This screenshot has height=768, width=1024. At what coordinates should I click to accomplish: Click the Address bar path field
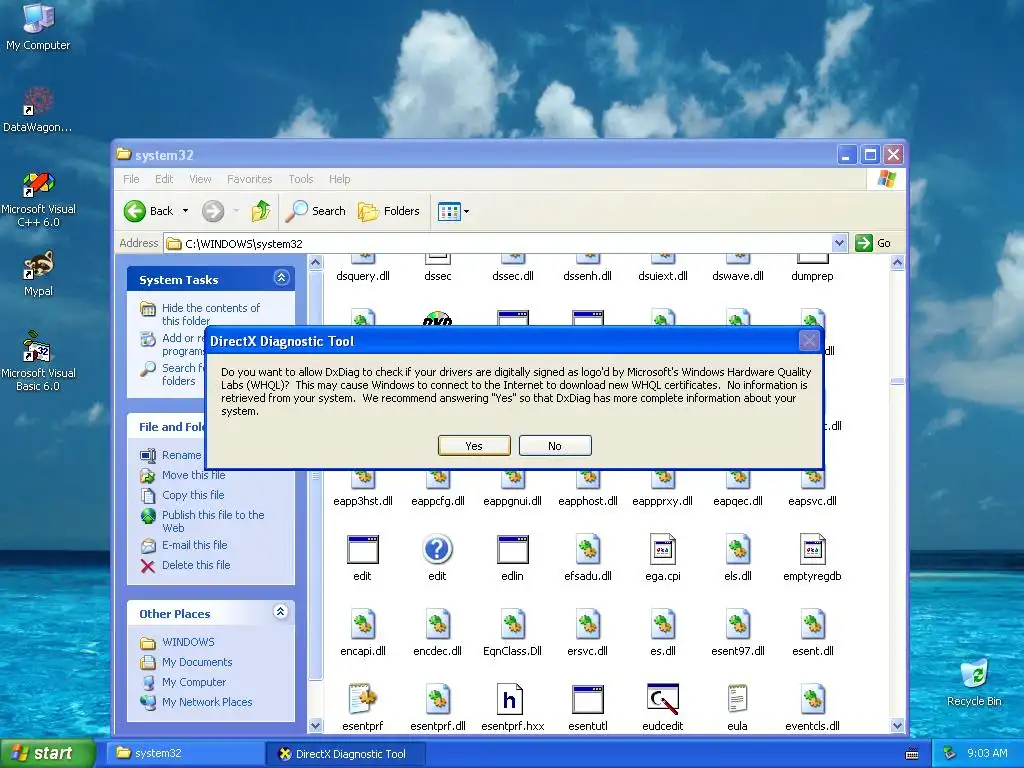pos(498,244)
